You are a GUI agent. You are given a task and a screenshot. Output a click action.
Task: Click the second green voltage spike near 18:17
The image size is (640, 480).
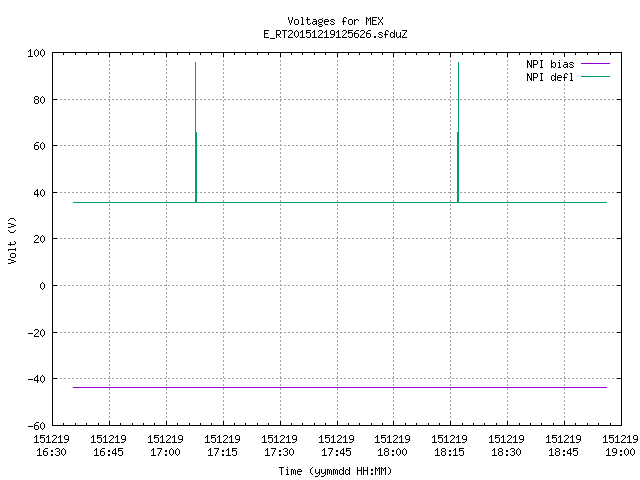pyautogui.click(x=458, y=132)
